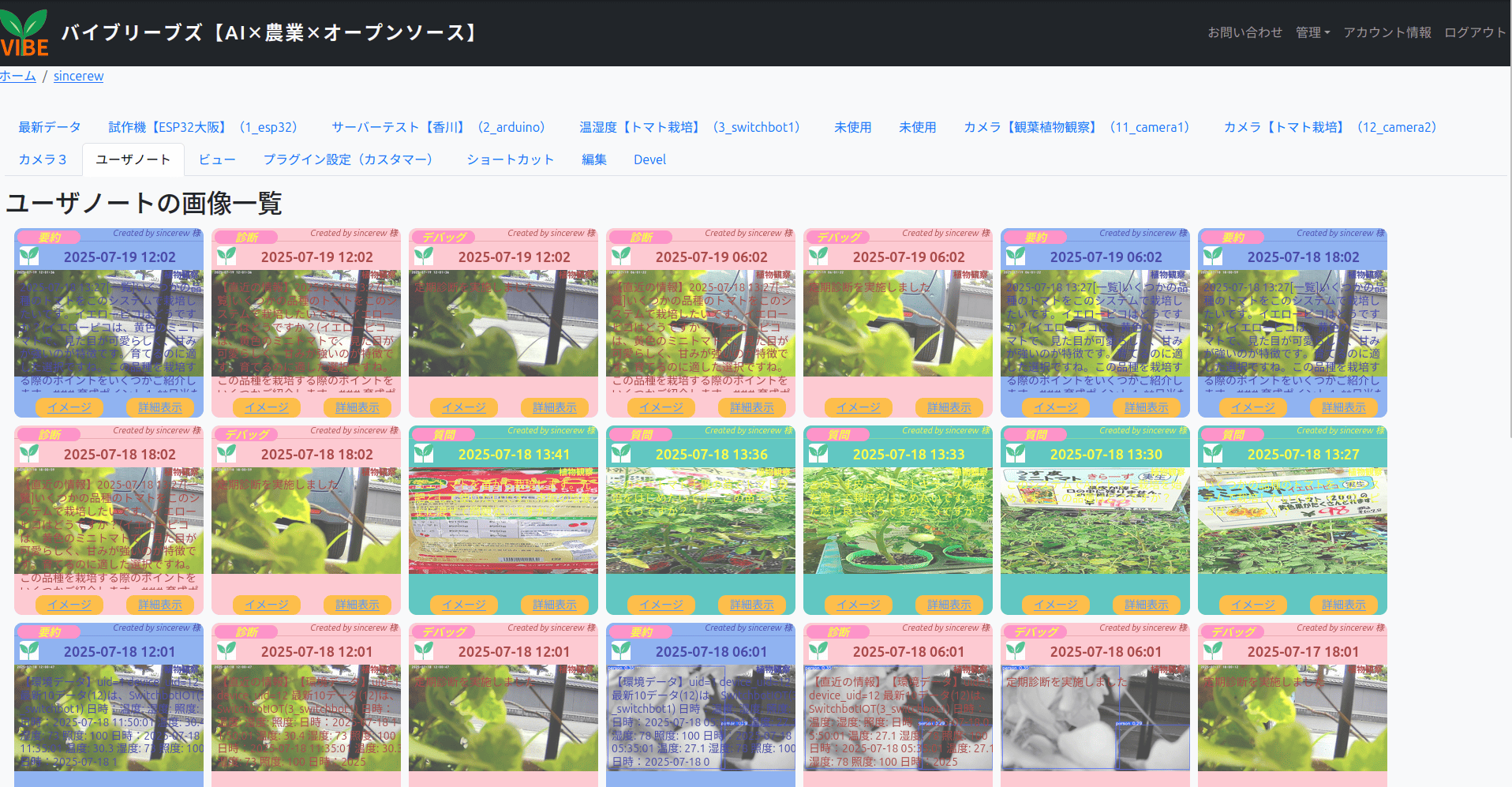Open the 管理 dropdown menu
This screenshot has height=787, width=1512.
point(1312,32)
